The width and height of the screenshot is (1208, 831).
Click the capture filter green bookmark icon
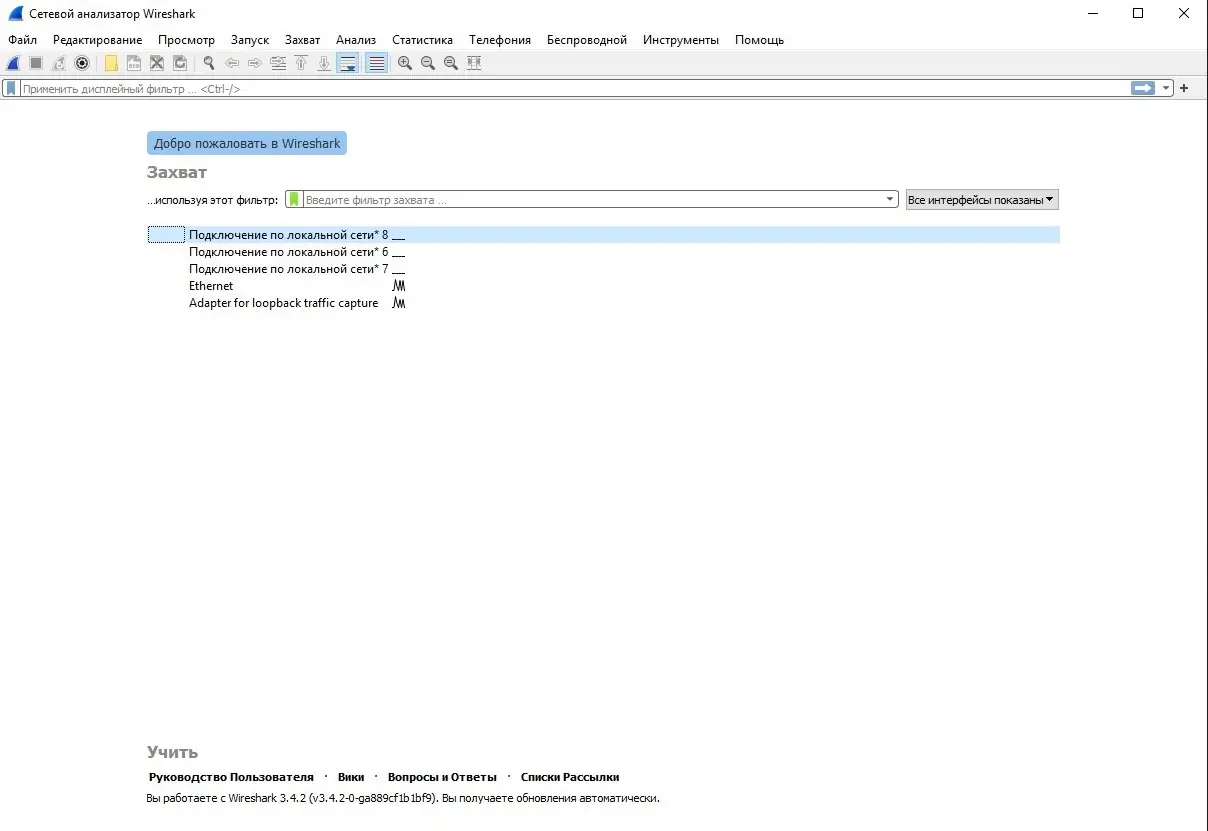pos(294,200)
